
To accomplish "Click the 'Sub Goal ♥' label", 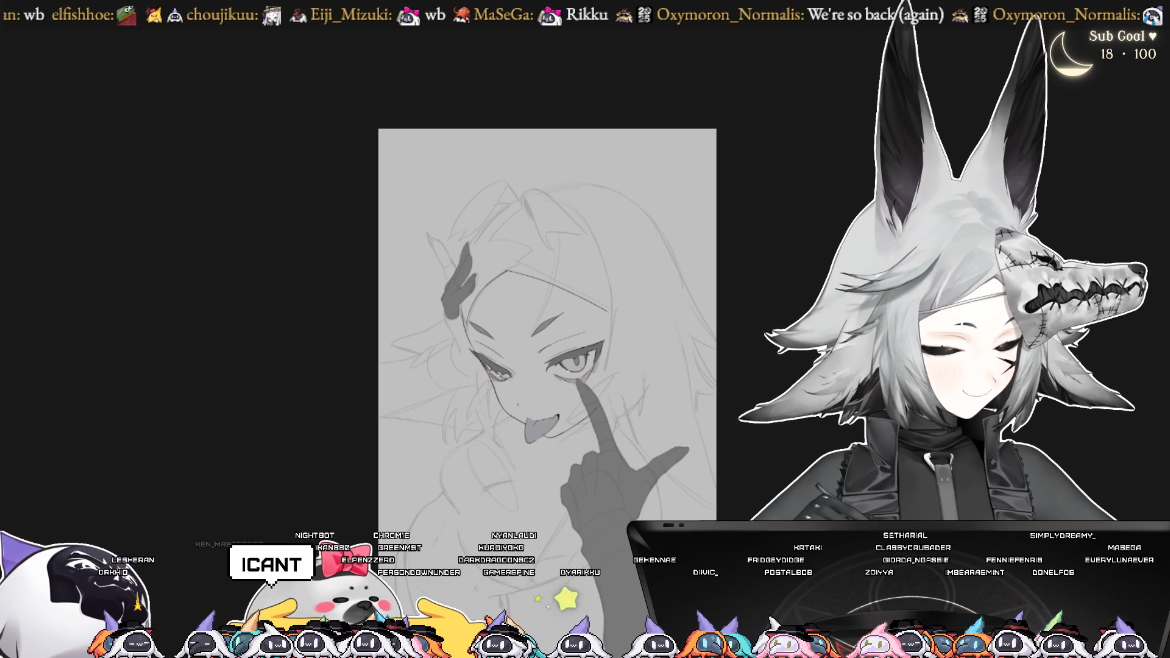I will pyautogui.click(x=1122, y=36).
